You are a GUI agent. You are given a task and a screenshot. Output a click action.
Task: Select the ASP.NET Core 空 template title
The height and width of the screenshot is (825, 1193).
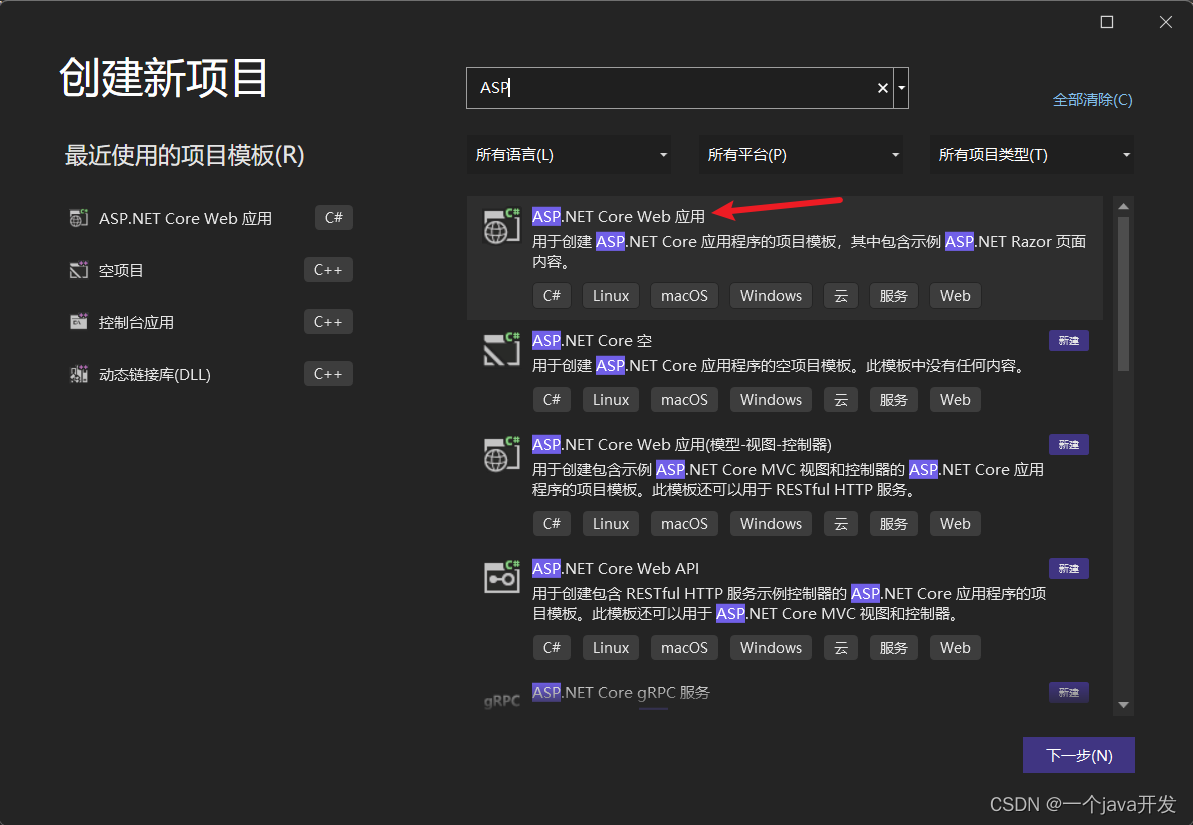pyautogui.click(x=591, y=340)
